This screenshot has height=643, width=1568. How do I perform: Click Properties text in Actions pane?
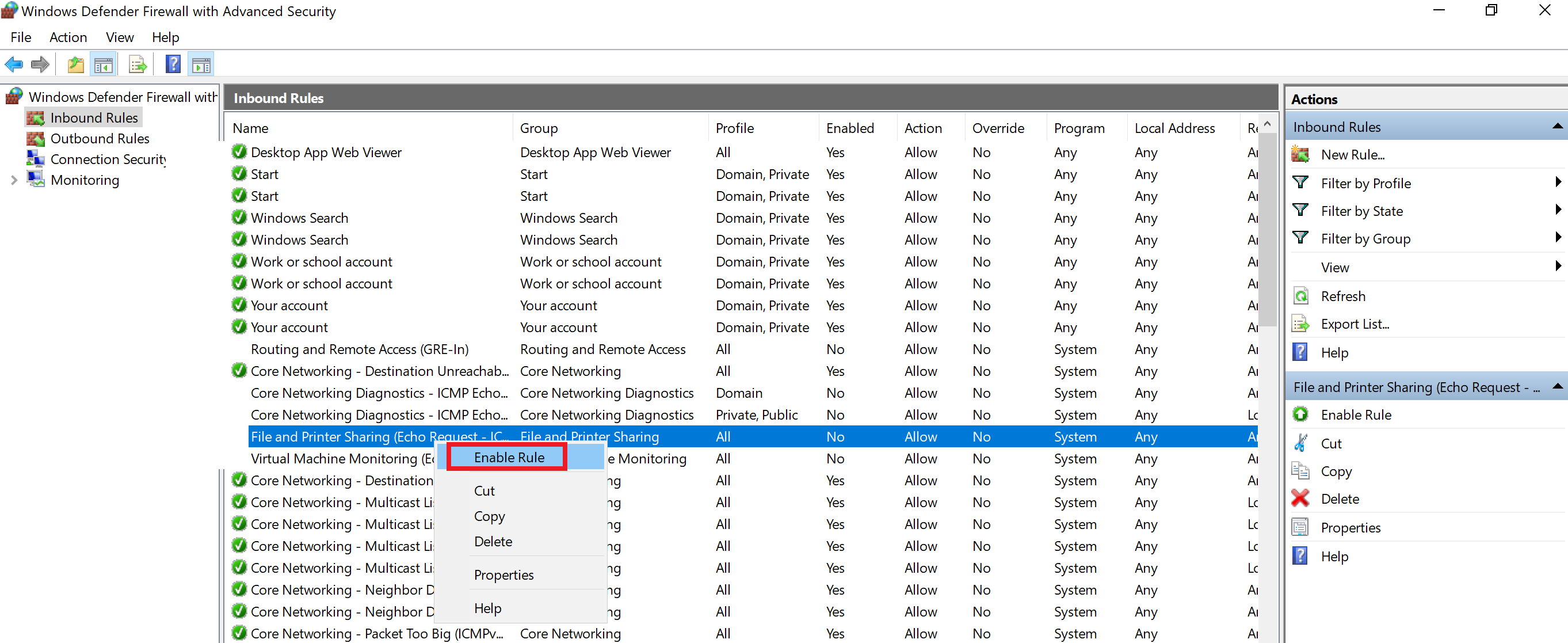pyautogui.click(x=1350, y=528)
